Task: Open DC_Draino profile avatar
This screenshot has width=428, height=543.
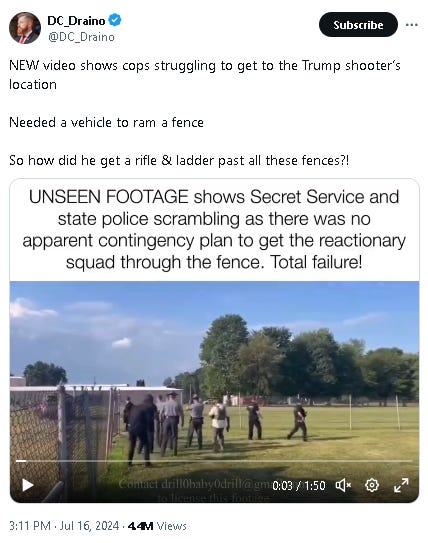Action: point(25,28)
